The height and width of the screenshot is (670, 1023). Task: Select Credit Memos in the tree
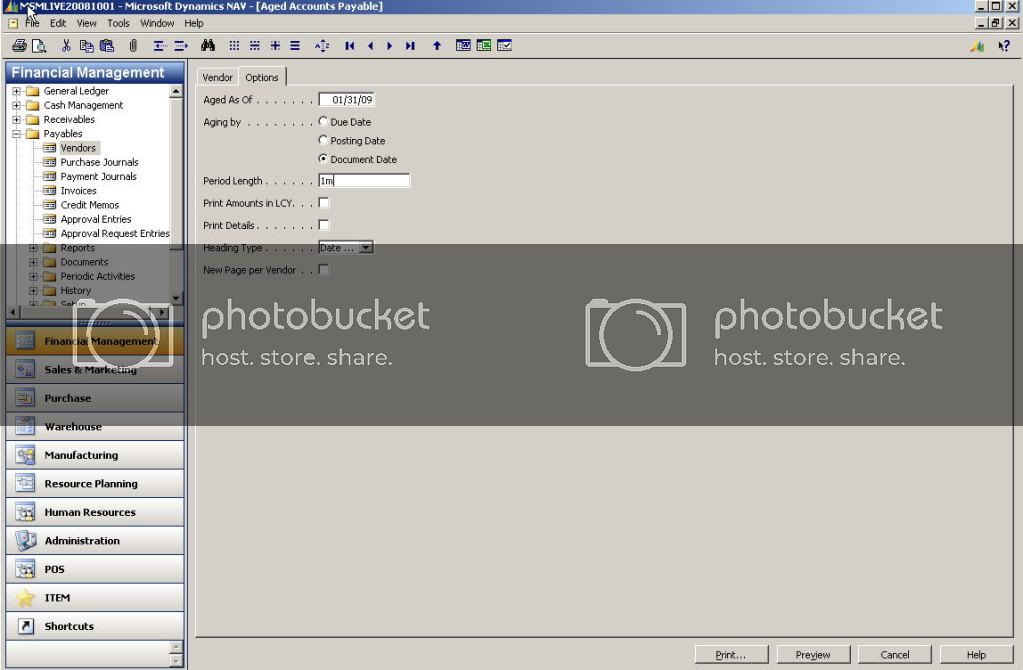coord(89,205)
